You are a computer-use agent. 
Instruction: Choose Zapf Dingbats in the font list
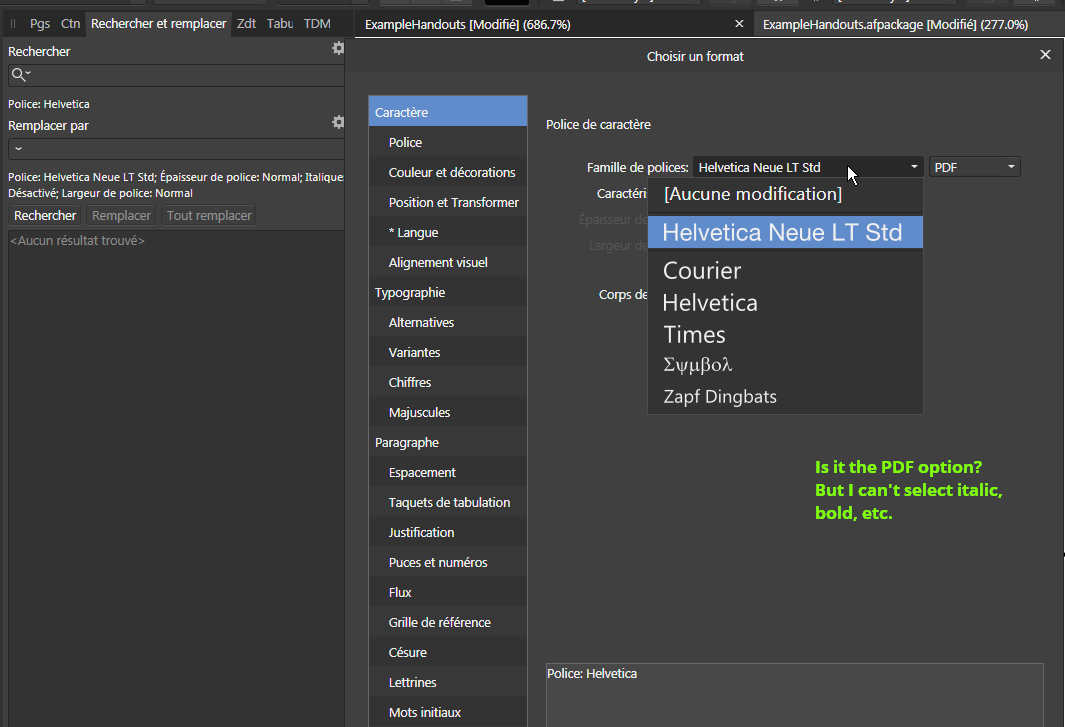[785, 396]
